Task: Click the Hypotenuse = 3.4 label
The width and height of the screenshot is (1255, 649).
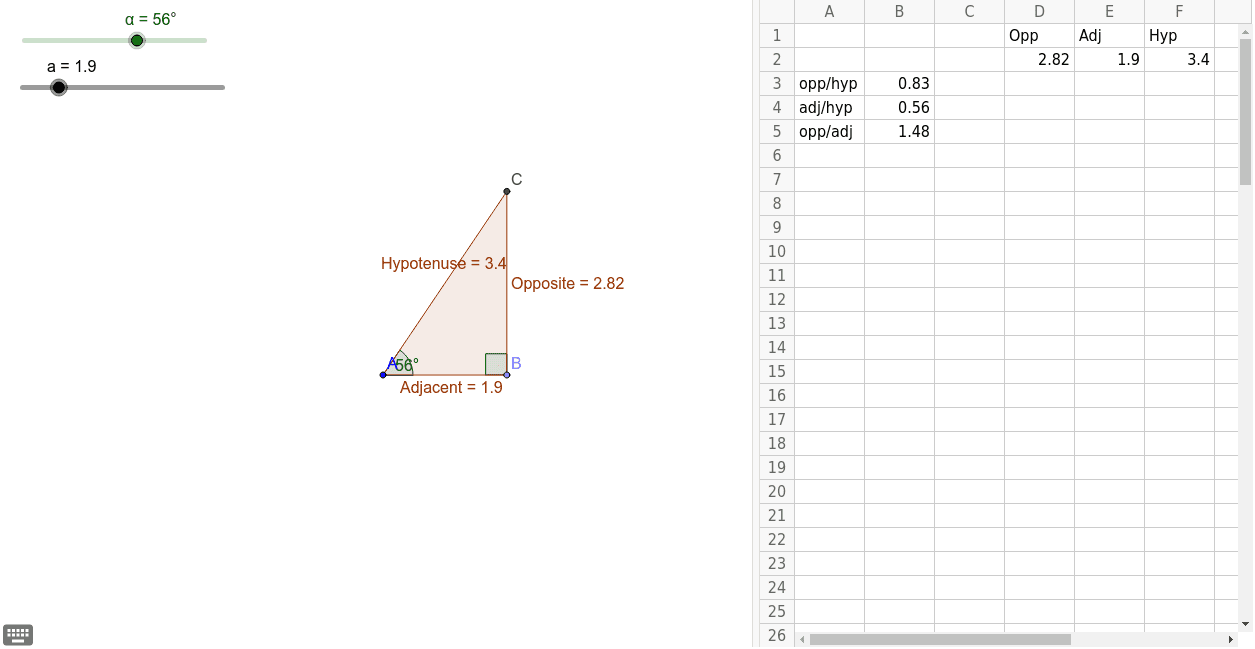Action: click(444, 264)
